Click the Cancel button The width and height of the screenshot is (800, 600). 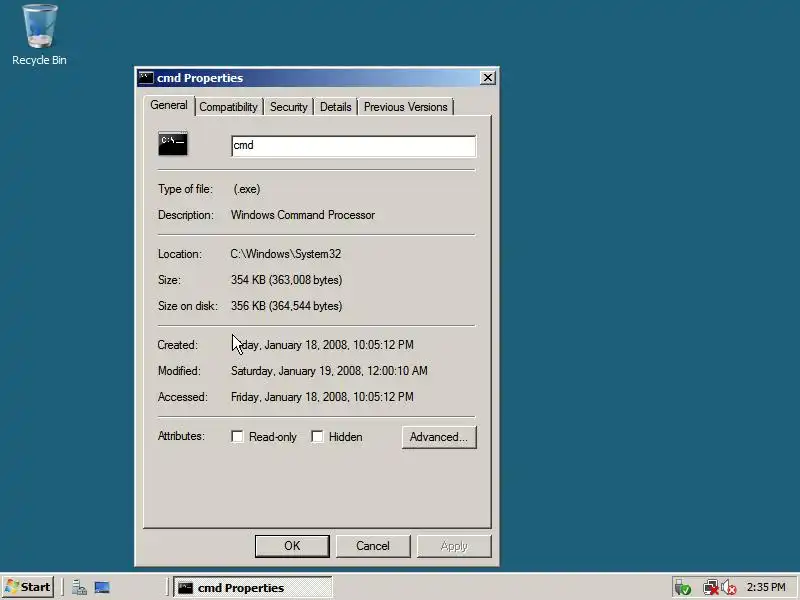[x=373, y=546]
